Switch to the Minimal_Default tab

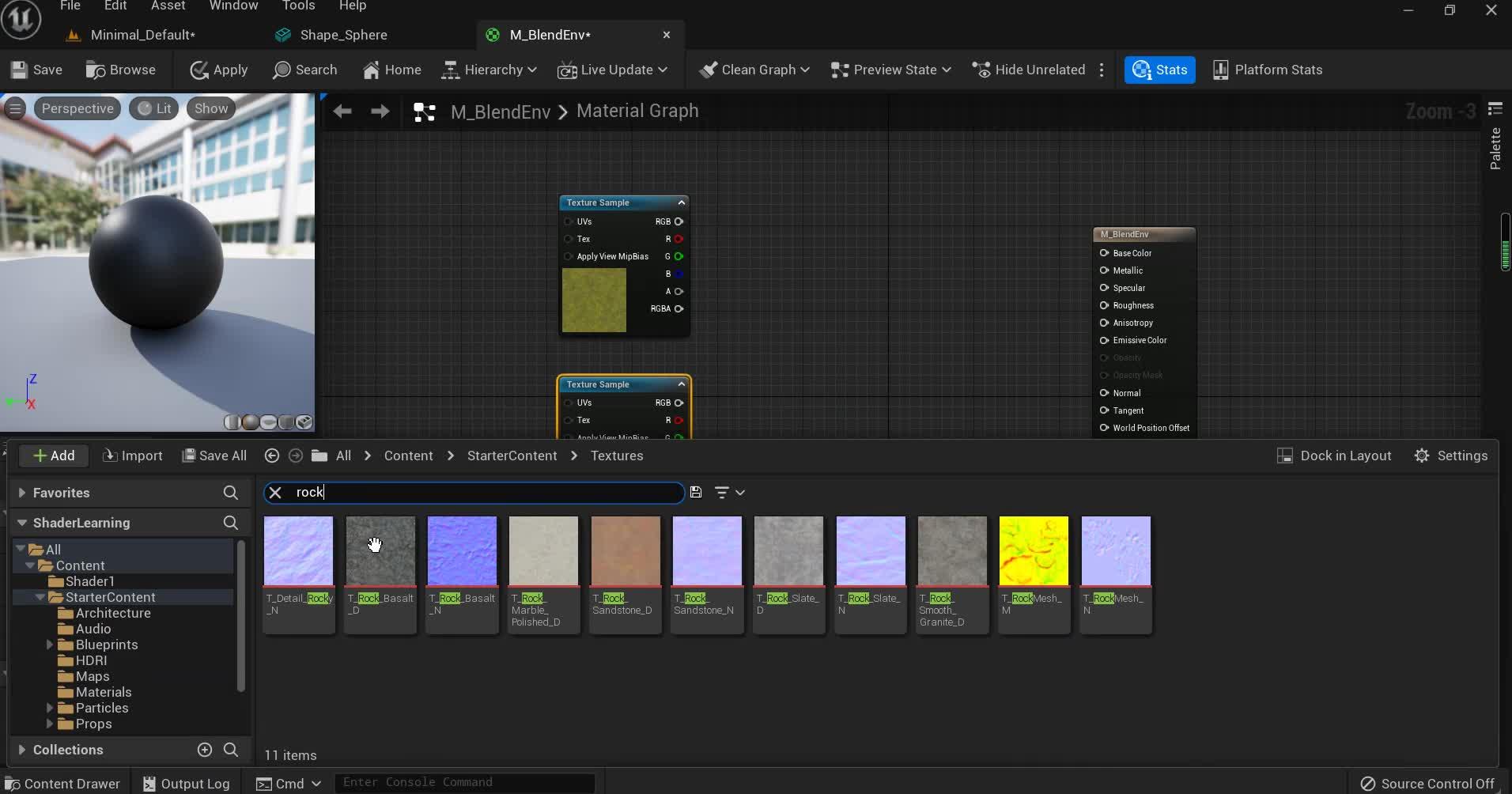click(x=141, y=35)
